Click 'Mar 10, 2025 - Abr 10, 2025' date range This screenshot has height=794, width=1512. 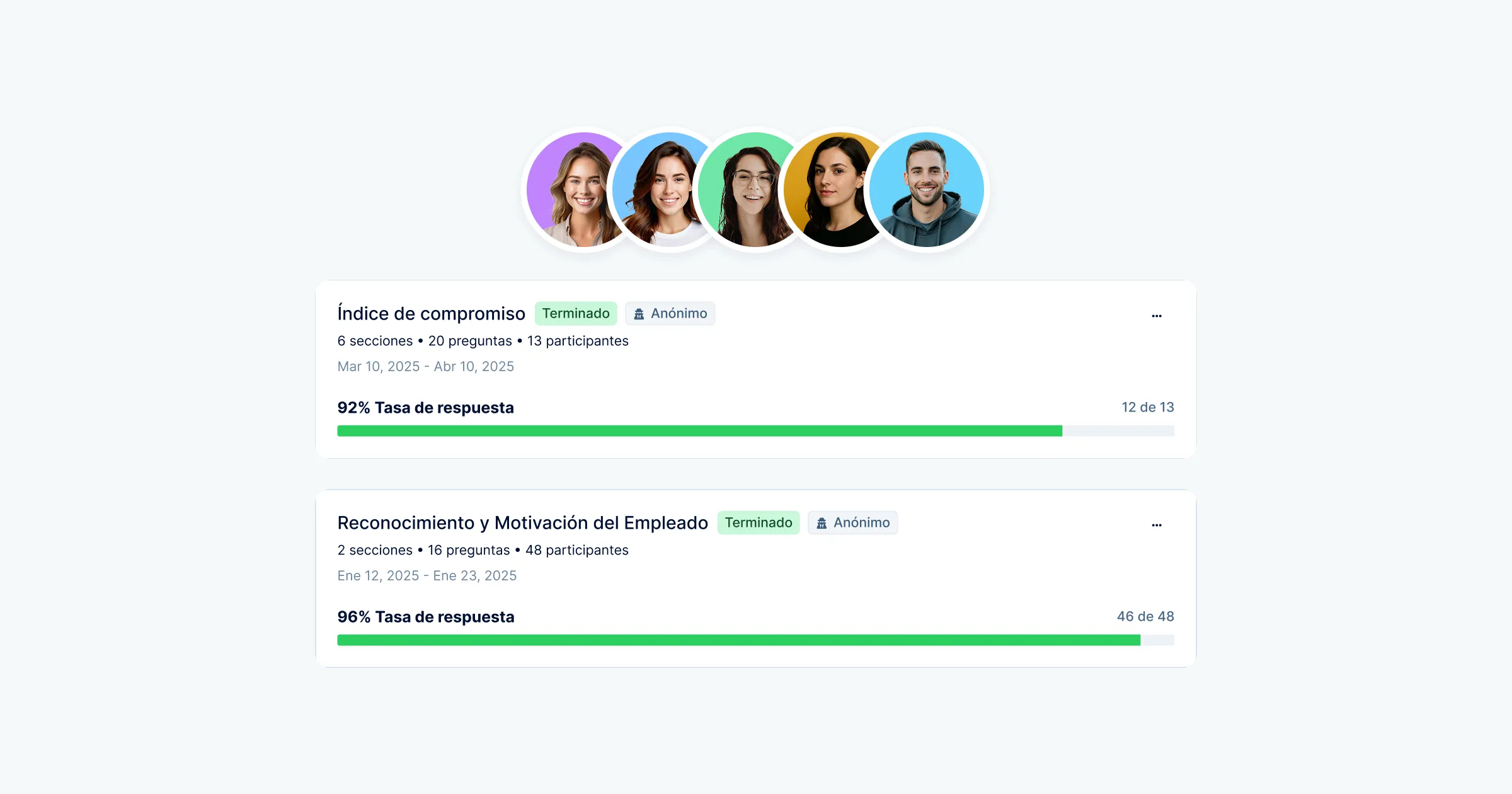click(x=425, y=366)
